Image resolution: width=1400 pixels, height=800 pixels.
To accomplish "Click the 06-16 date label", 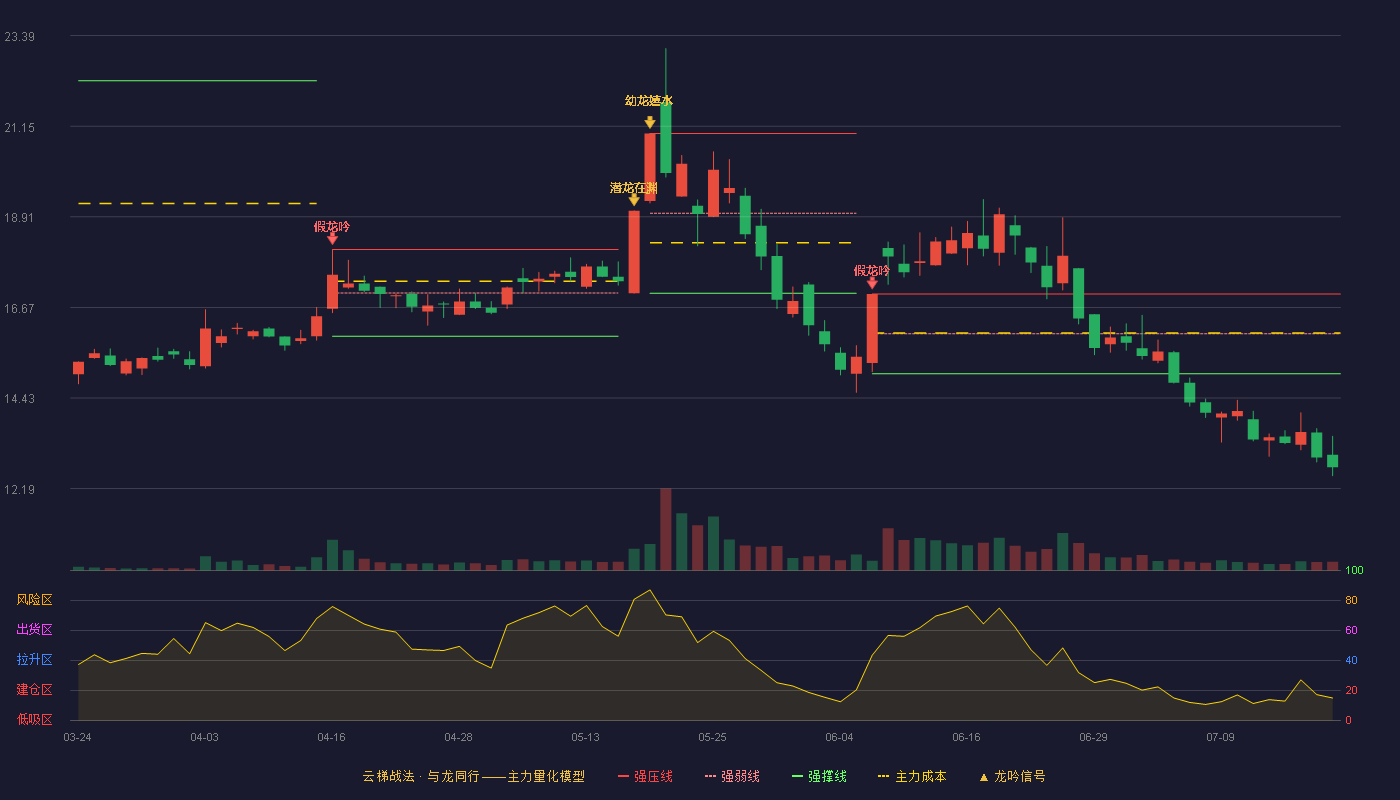I will point(966,737).
